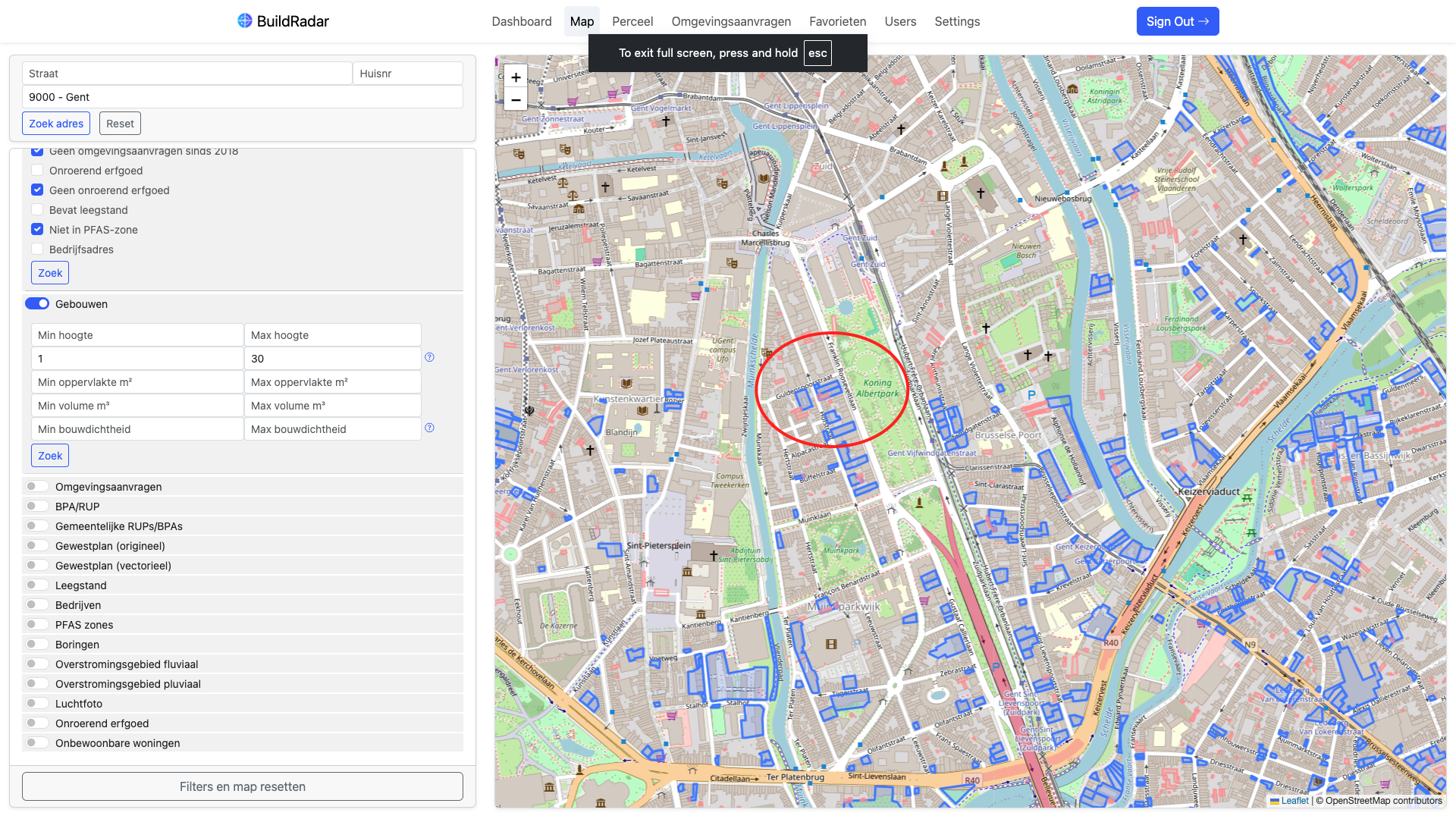Enable the Bevat leegstand checkbox

click(37, 210)
